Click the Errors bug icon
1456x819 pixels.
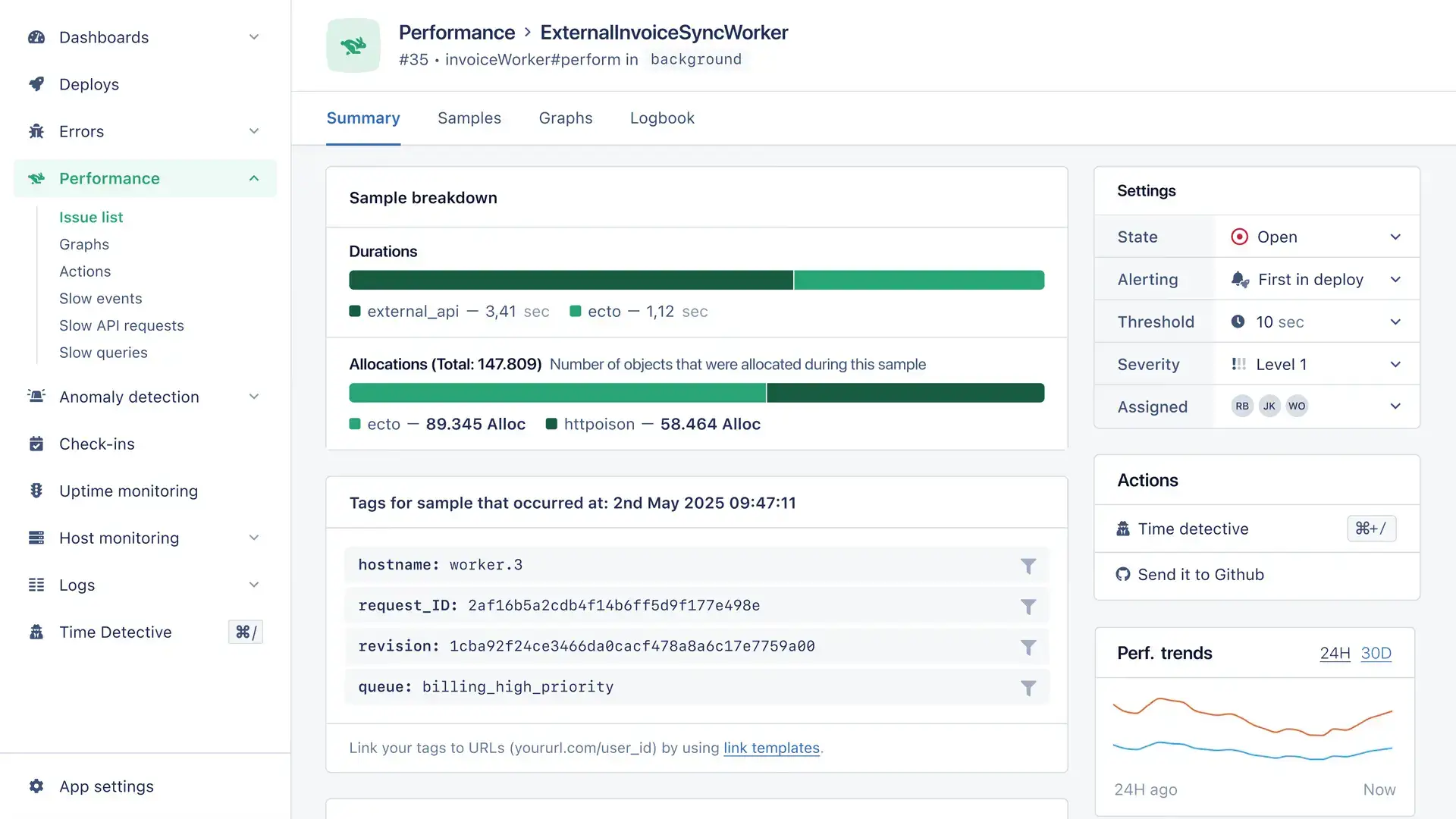(37, 131)
